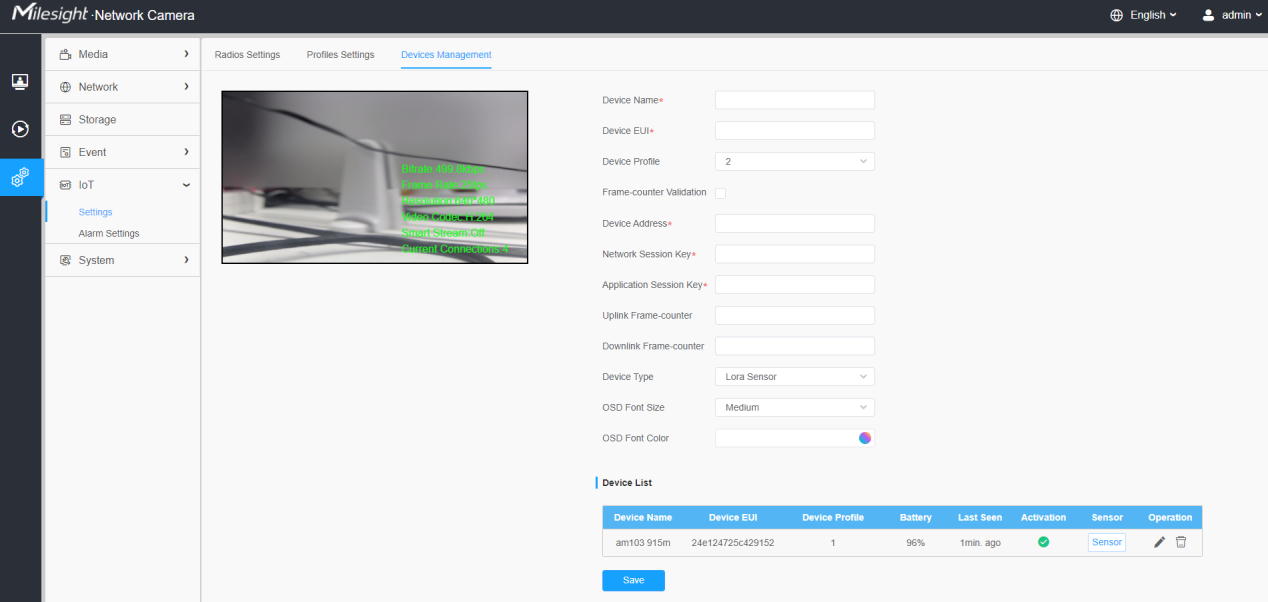
Task: Click the Sensor button for am103 915m
Action: coord(1107,542)
